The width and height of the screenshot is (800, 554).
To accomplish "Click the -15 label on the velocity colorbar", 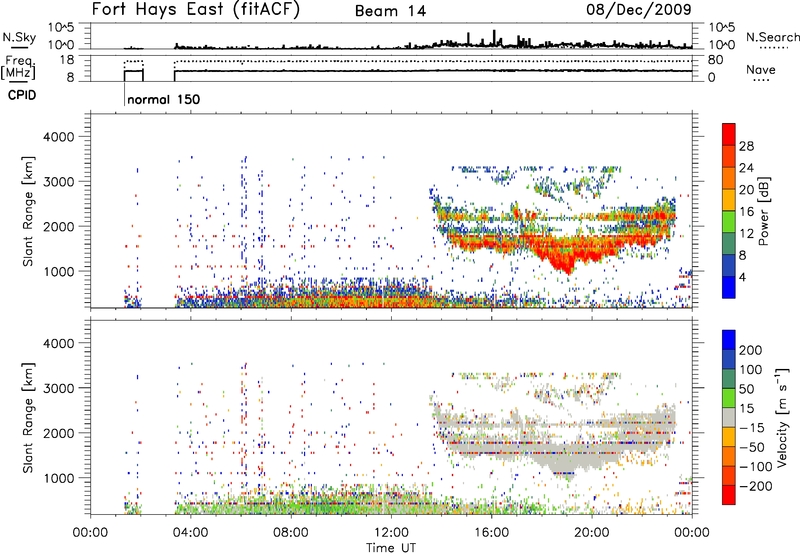I will pyautogui.click(x=752, y=428).
